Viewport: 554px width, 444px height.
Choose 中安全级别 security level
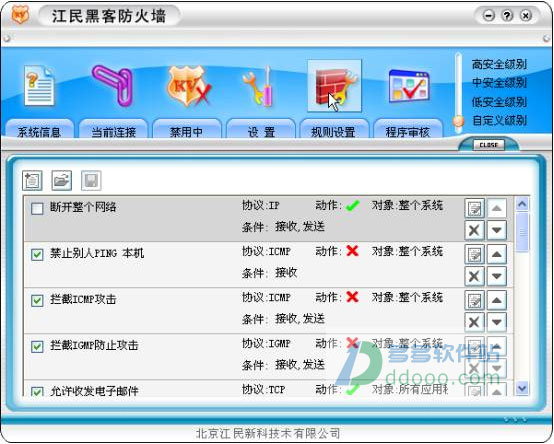[x=499, y=83]
